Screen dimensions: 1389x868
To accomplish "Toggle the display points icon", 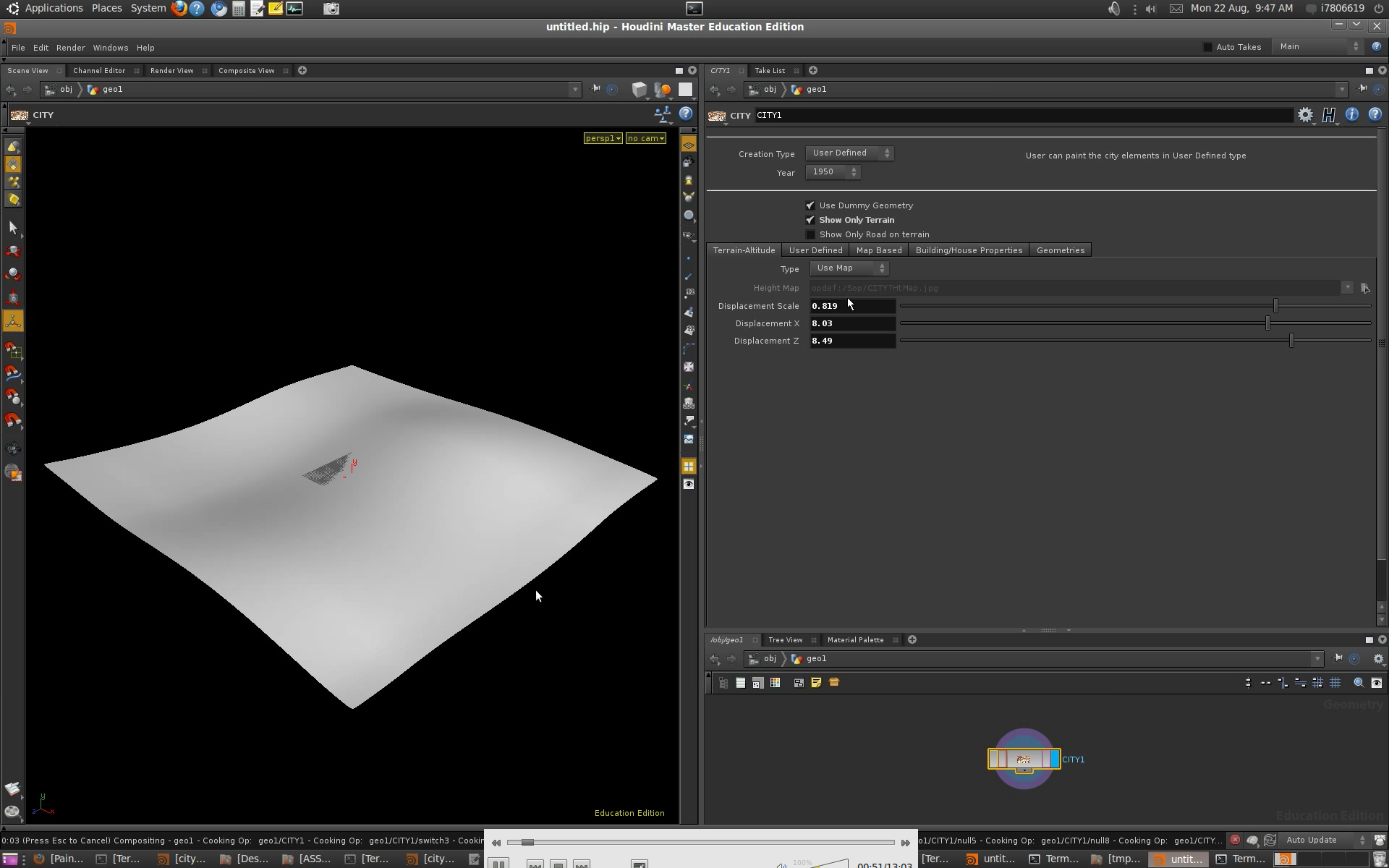I will pyautogui.click(x=689, y=258).
